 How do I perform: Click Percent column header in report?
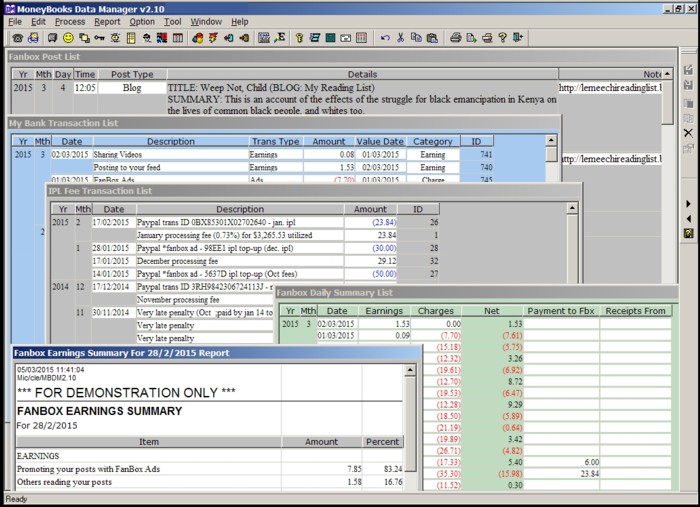coord(383,442)
